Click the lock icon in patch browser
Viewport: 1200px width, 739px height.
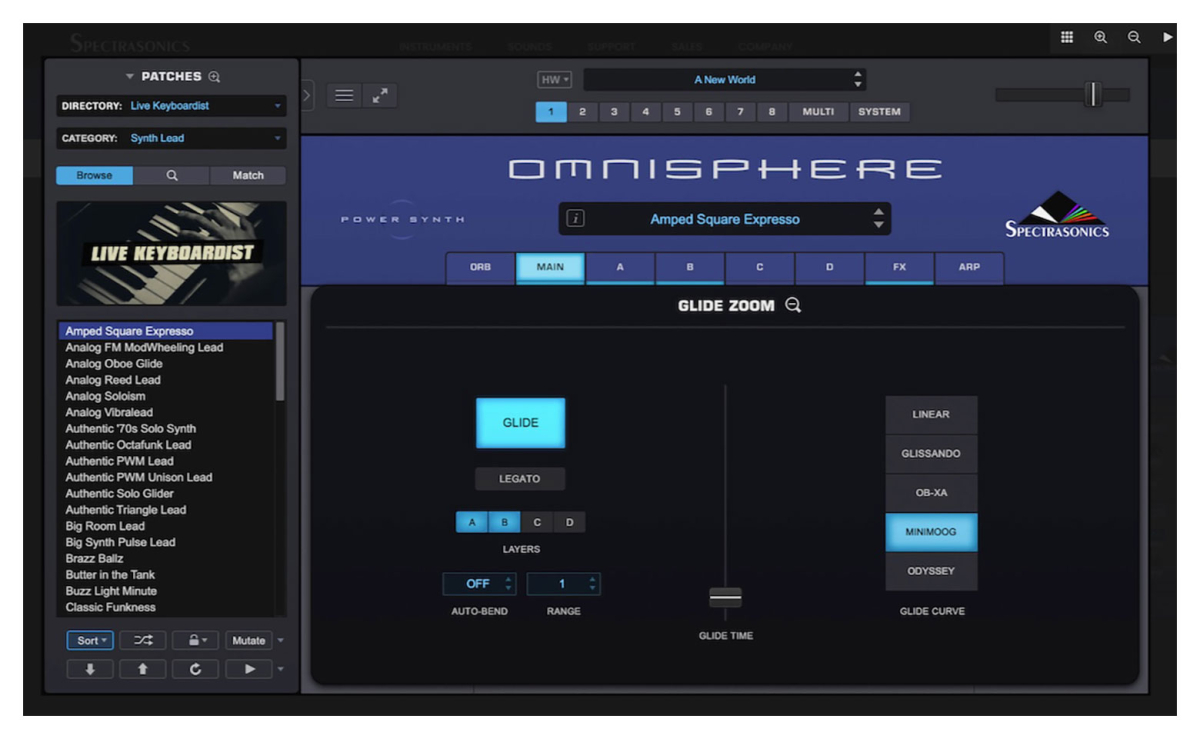pos(195,641)
